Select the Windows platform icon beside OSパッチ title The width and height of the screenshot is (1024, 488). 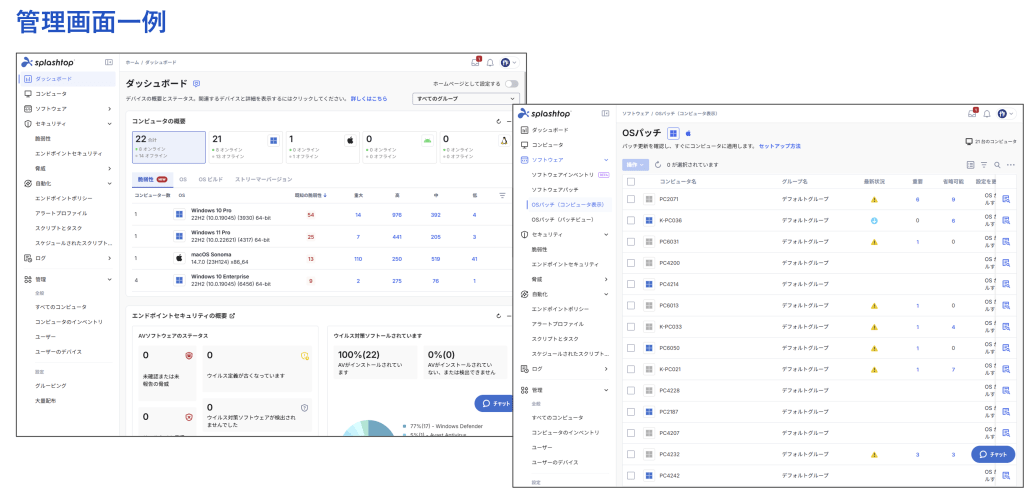(673, 133)
